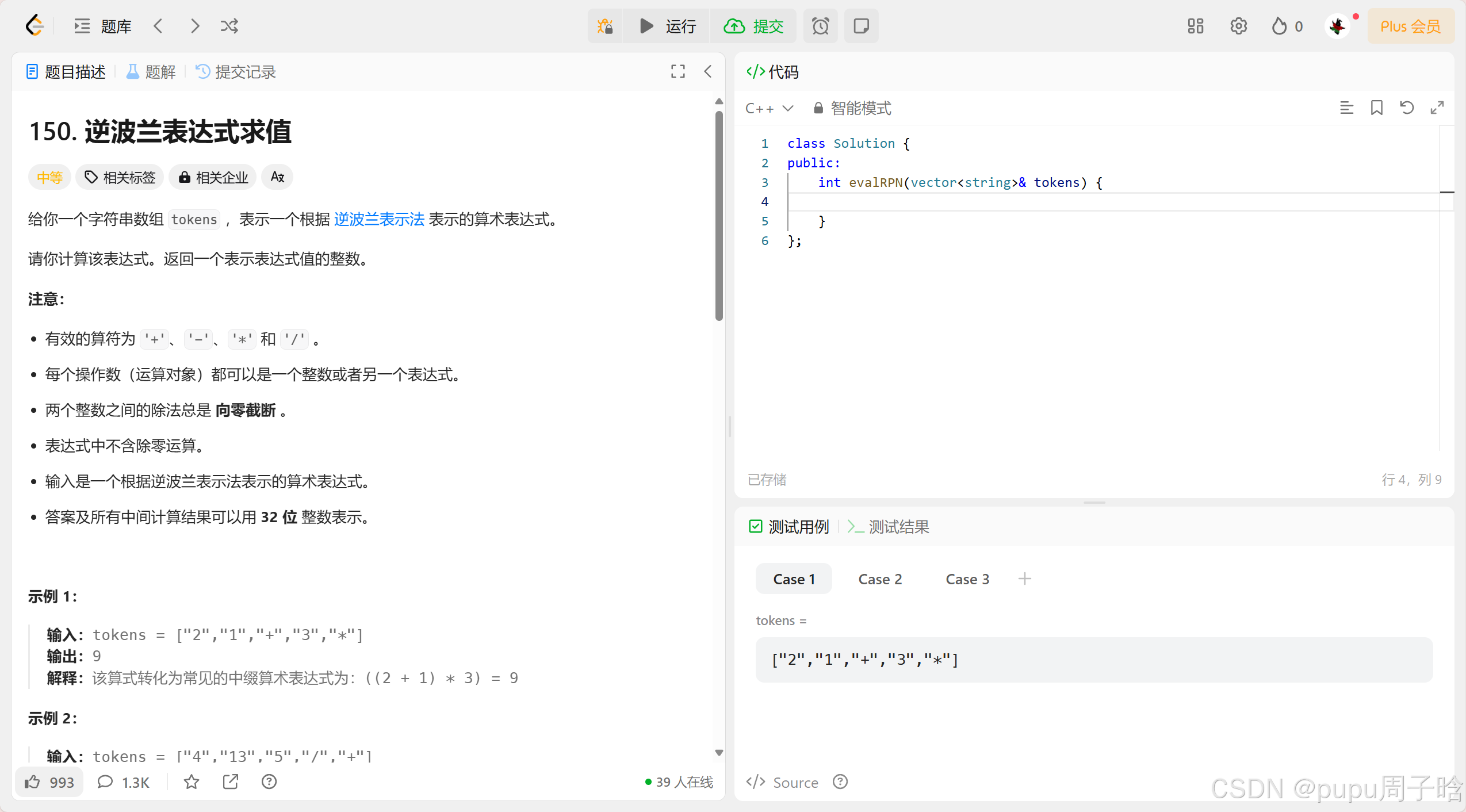Image resolution: width=1466 pixels, height=812 pixels.
Task: Select the Case 2 tab
Action: pyautogui.click(x=879, y=579)
